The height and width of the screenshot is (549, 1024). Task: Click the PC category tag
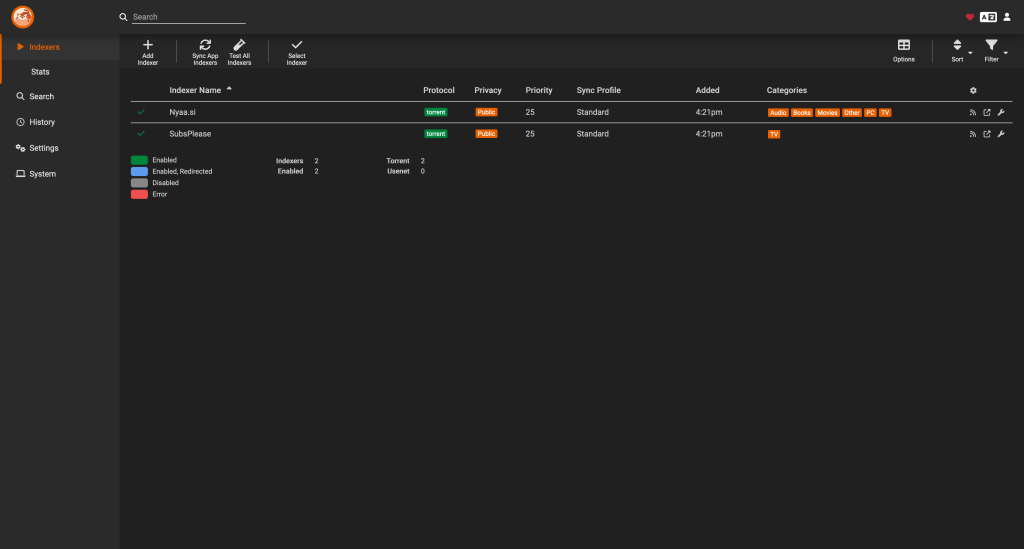870,113
